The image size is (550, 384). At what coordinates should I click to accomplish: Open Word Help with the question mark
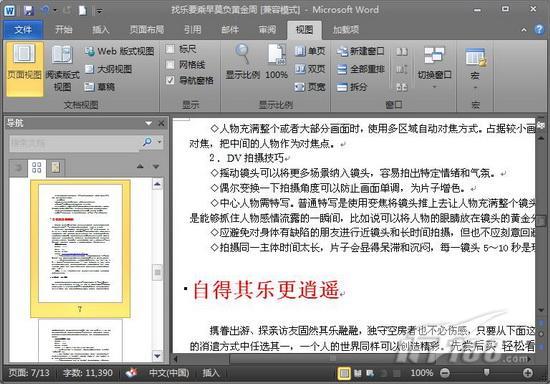pos(539,29)
